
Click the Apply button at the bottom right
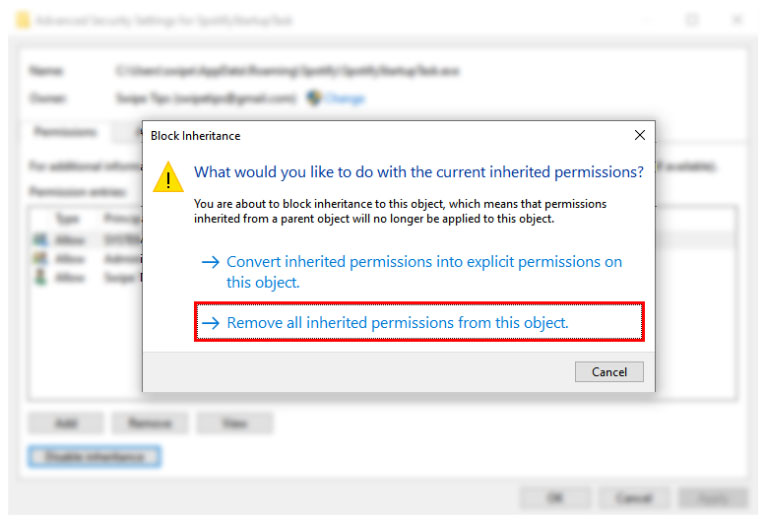(713, 497)
